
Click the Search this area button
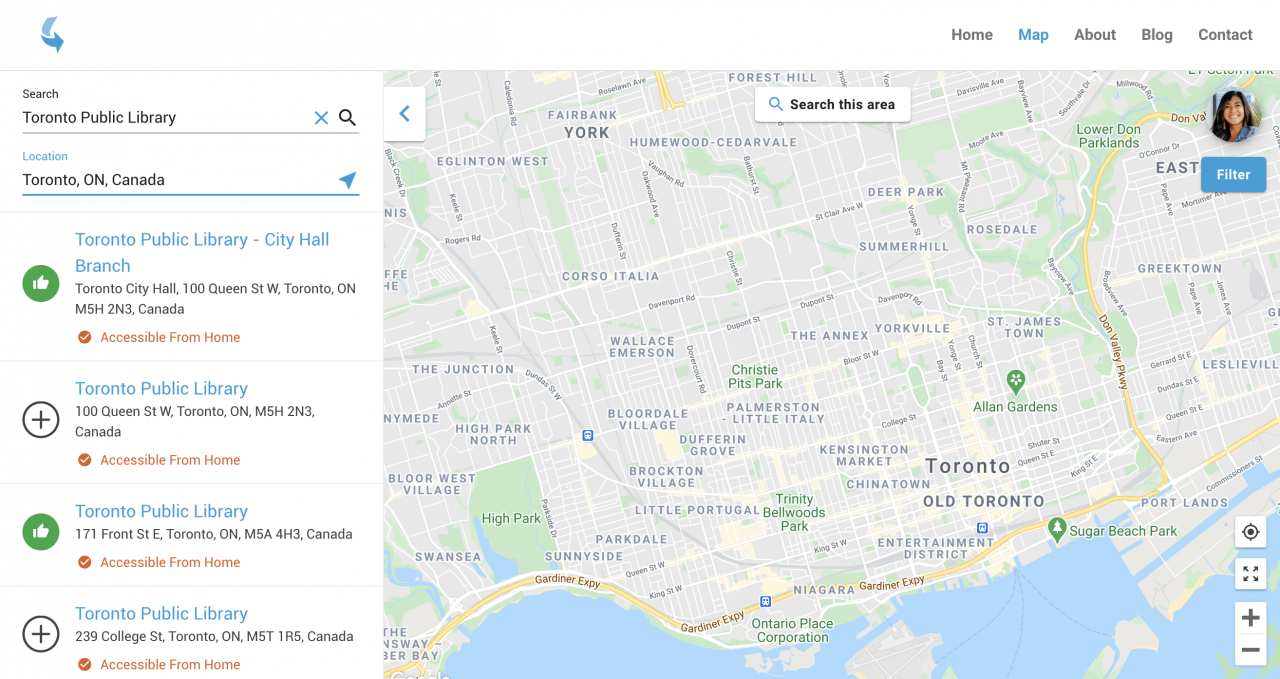click(x=832, y=104)
